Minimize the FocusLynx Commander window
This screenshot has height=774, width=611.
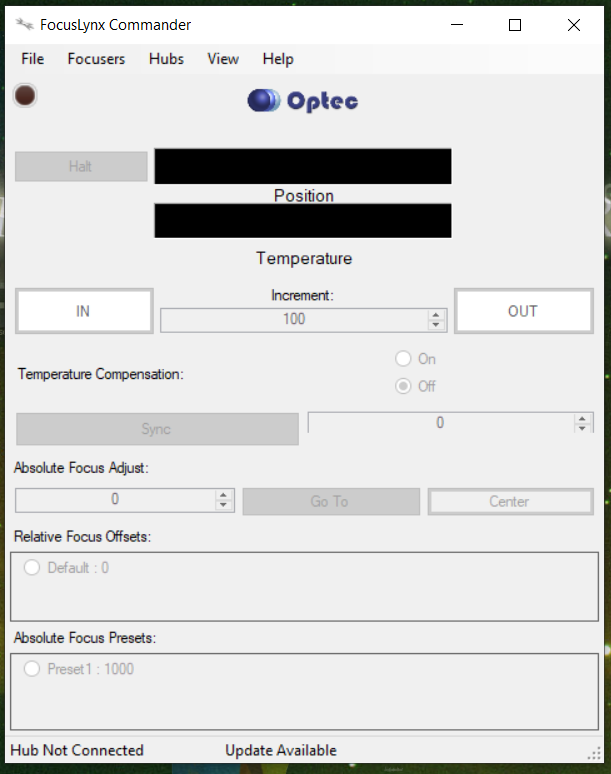(x=457, y=25)
